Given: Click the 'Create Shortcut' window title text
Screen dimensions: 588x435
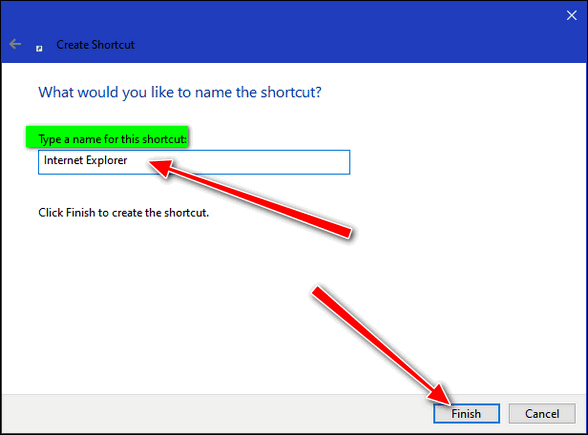Looking at the screenshot, I should (95, 45).
